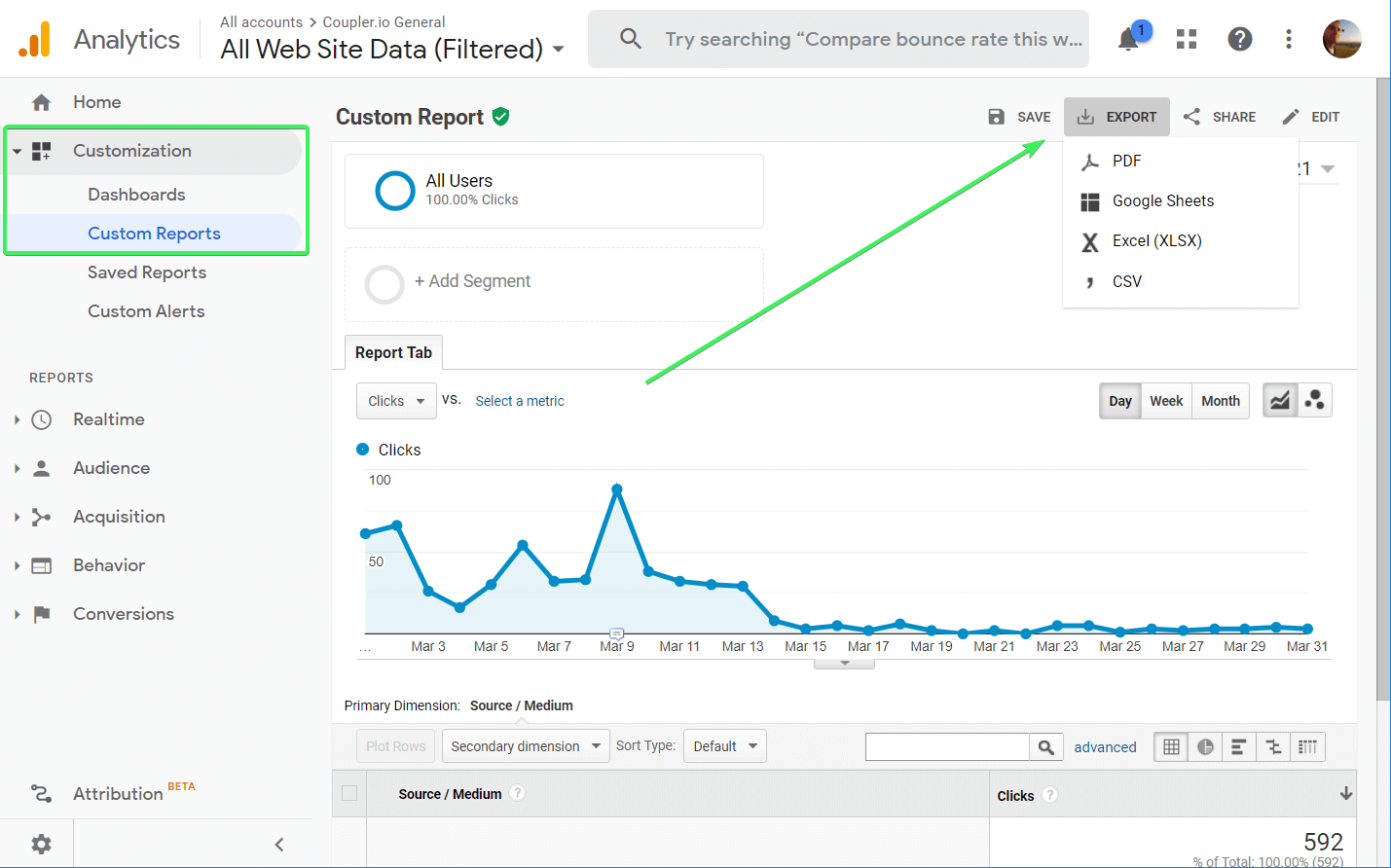
Task: Click the EXPORT button
Action: point(1116,117)
